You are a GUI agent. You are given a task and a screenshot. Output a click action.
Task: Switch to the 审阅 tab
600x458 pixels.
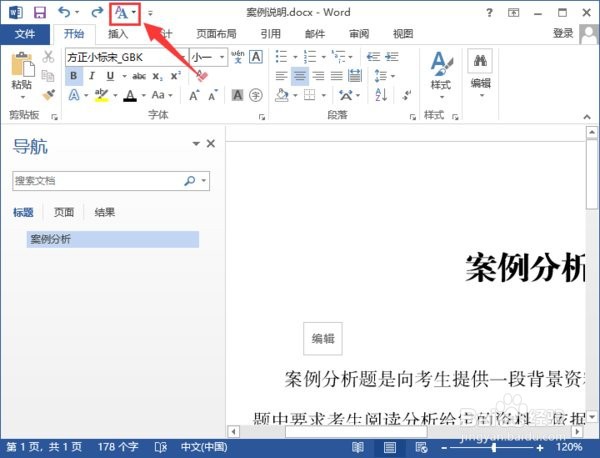(x=359, y=34)
